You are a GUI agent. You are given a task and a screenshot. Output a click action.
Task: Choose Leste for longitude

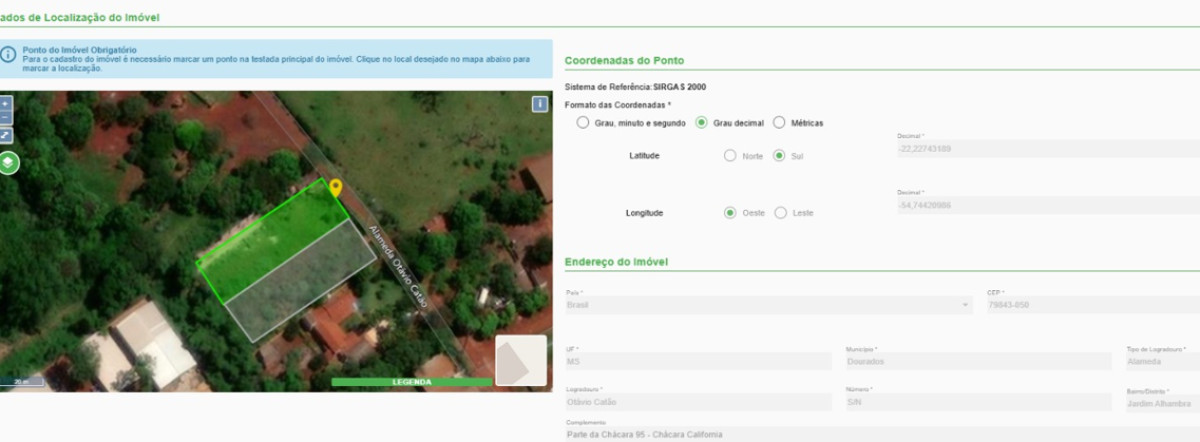pos(781,213)
